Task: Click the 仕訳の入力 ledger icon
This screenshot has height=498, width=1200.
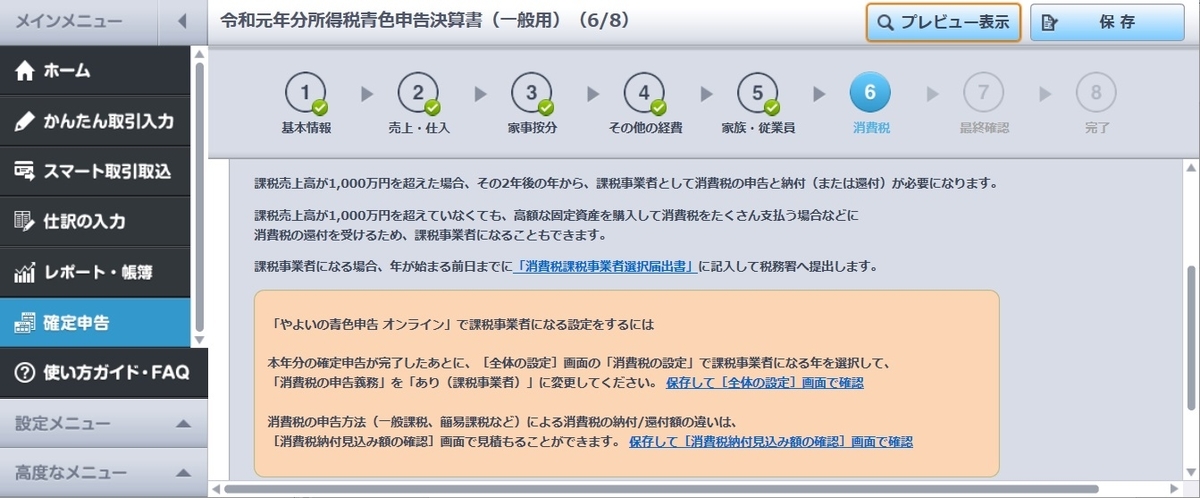Action: point(24,221)
